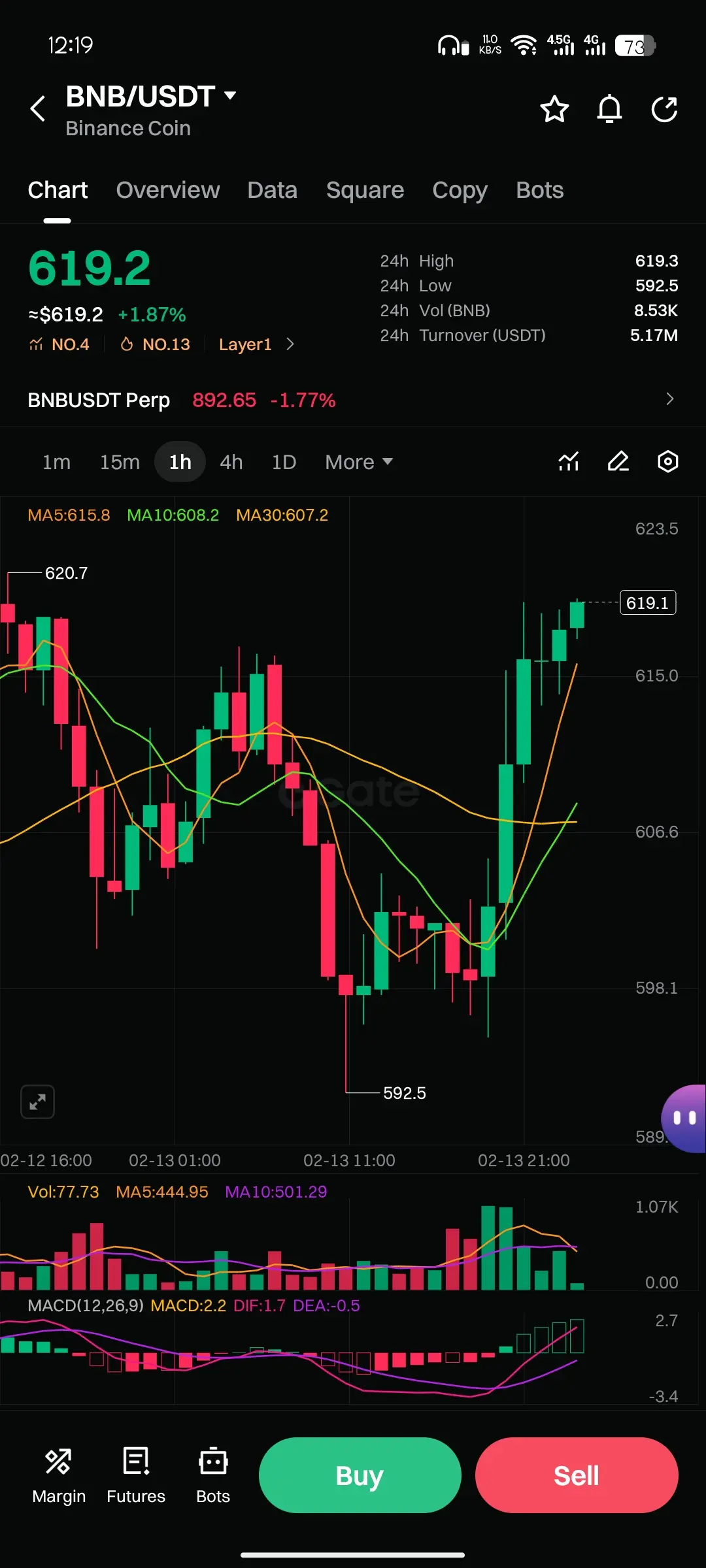The image size is (706, 1568).
Task: Tap the battery status indicator
Action: (635, 46)
